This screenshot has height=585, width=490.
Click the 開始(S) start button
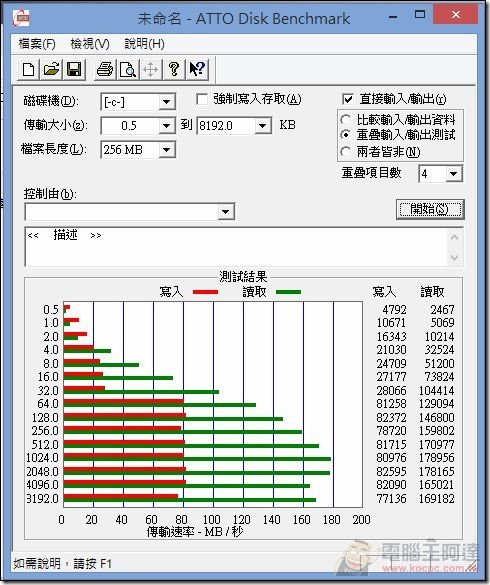click(430, 209)
